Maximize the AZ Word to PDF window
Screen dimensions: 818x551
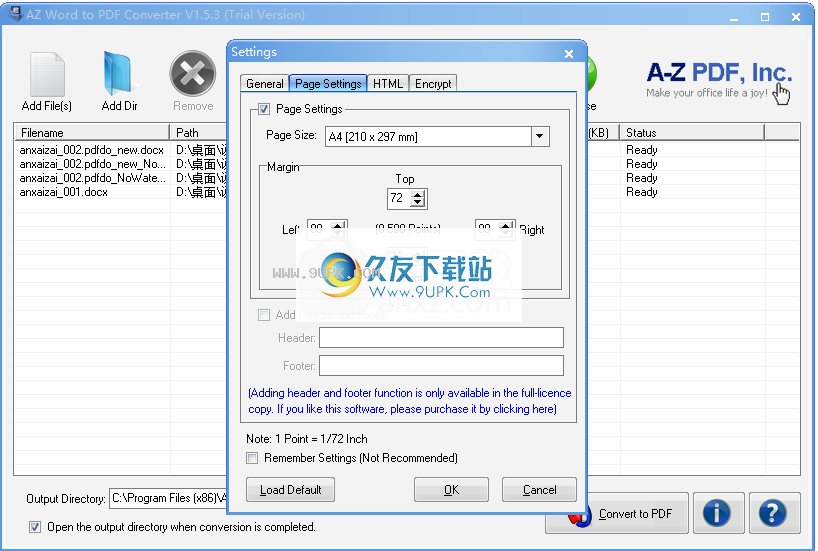pyautogui.click(x=765, y=17)
